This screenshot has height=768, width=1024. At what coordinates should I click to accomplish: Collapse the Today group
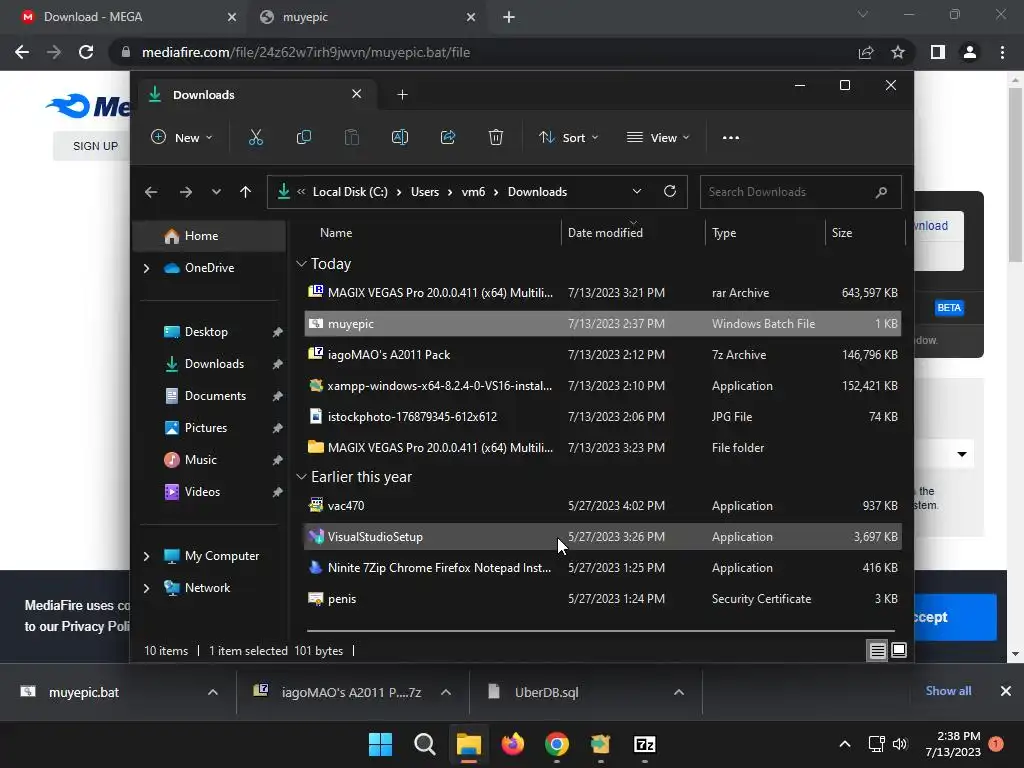[301, 264]
